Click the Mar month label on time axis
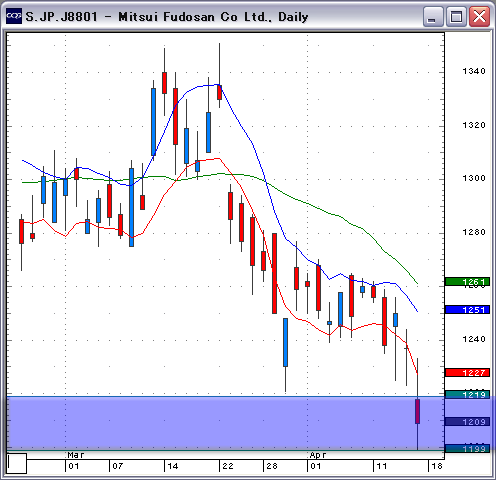This screenshot has width=496, height=480. [76, 455]
